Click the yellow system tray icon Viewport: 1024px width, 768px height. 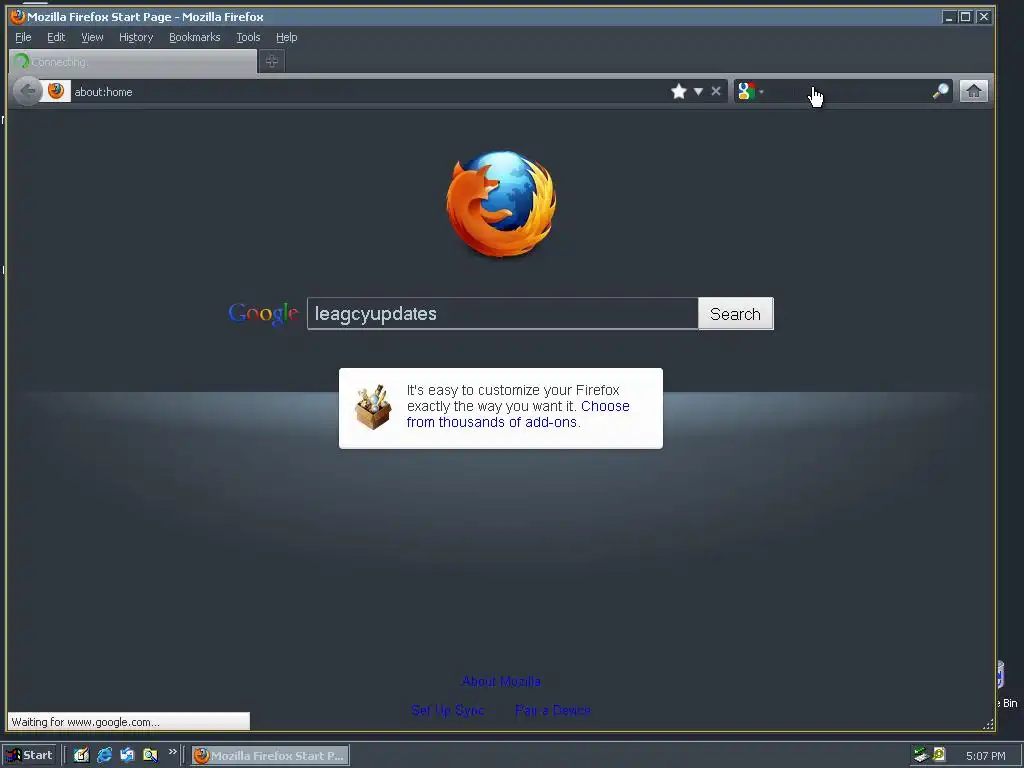tap(939, 755)
